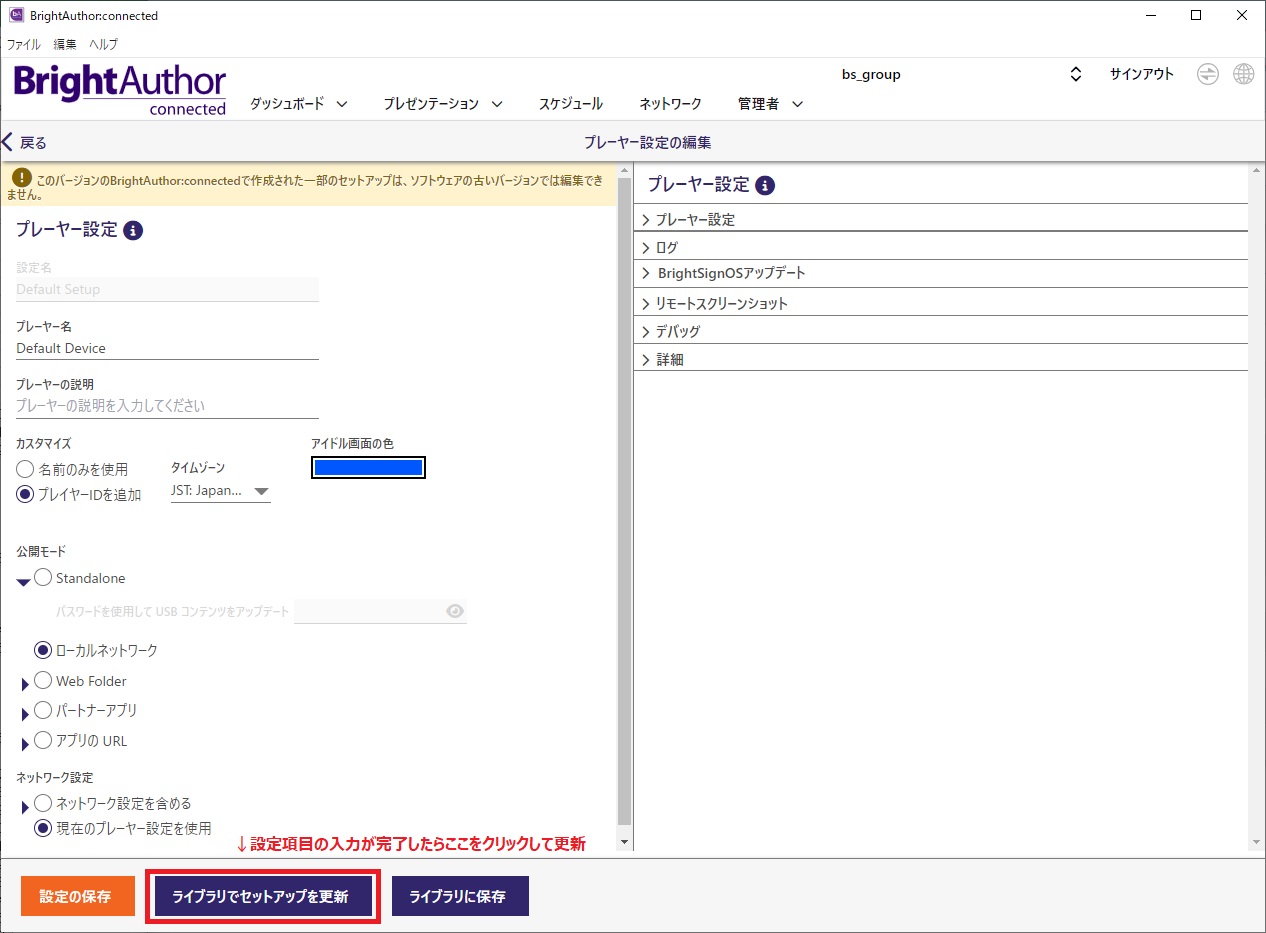Open the ファイル menu
The image size is (1266, 933).
pos(24,44)
